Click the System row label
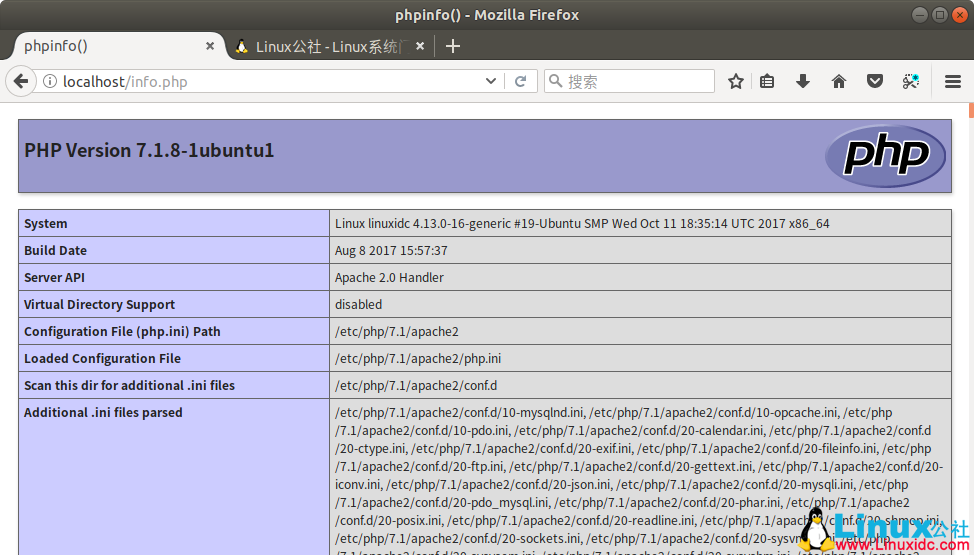Viewport: 974px width, 555px height. (45, 224)
